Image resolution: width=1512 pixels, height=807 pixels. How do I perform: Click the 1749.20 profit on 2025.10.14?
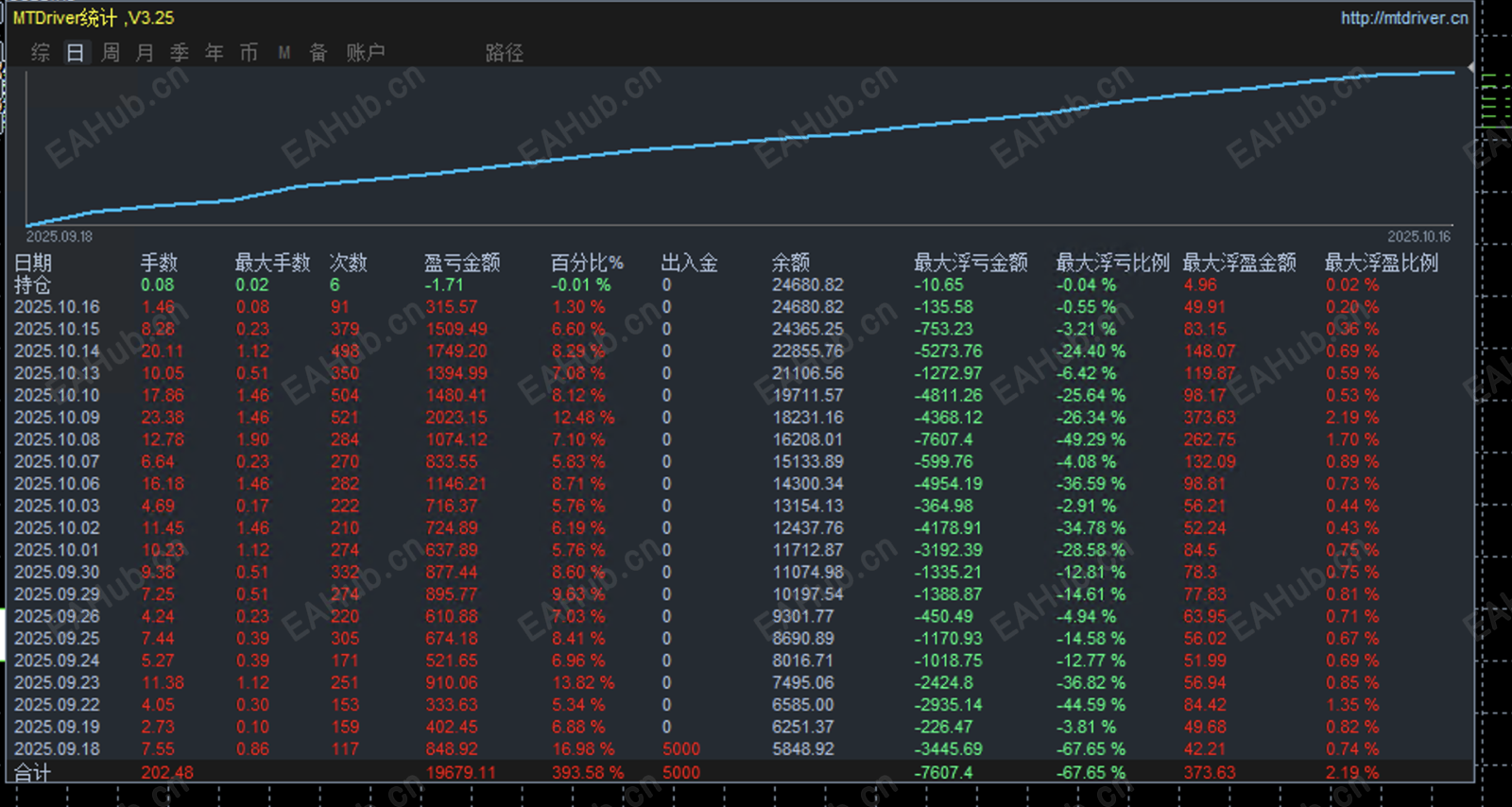pos(456,352)
